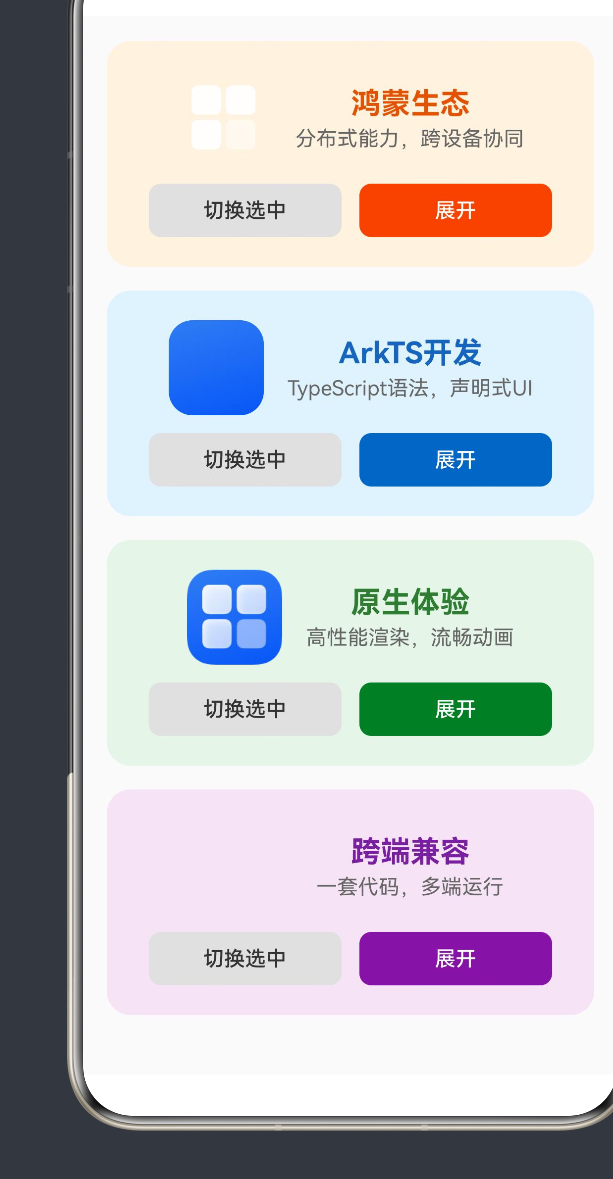
Task: Select the 原生体验 title text
Action: 410,602
